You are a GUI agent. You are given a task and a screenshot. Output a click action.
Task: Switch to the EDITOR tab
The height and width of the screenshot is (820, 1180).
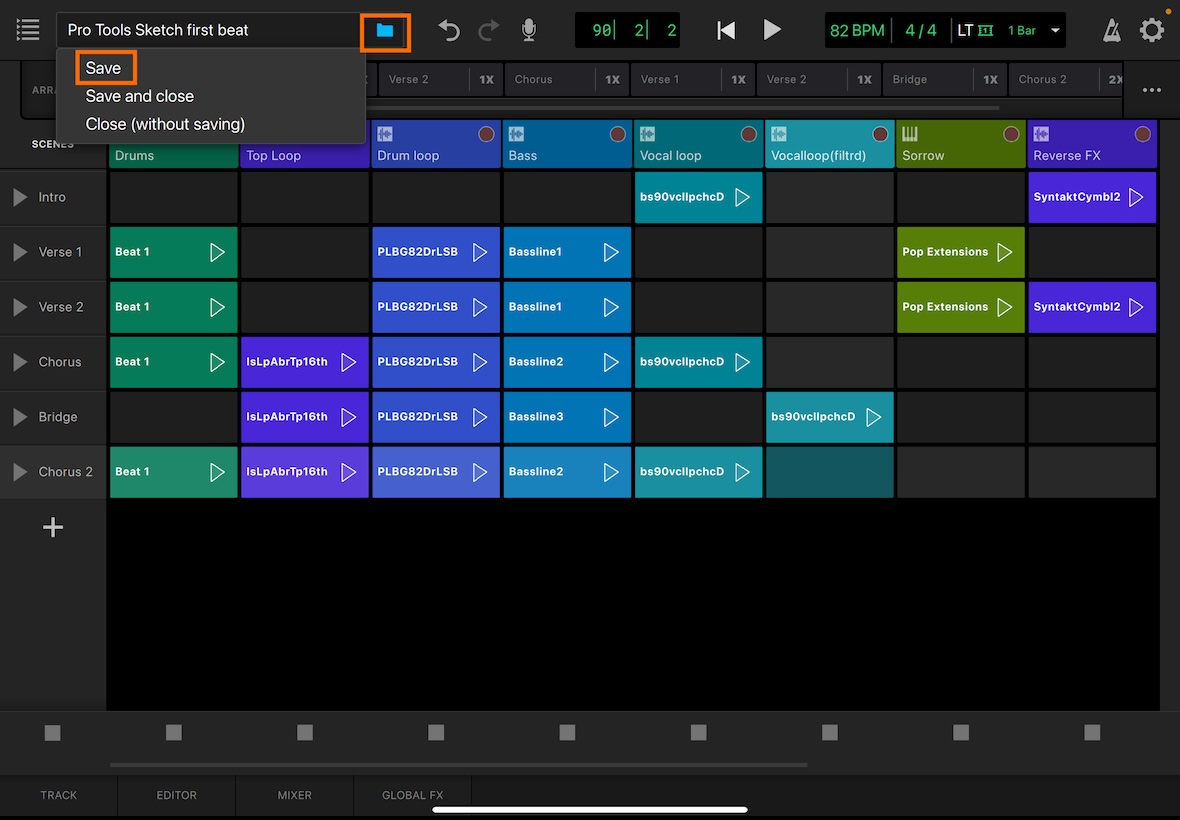(x=177, y=795)
